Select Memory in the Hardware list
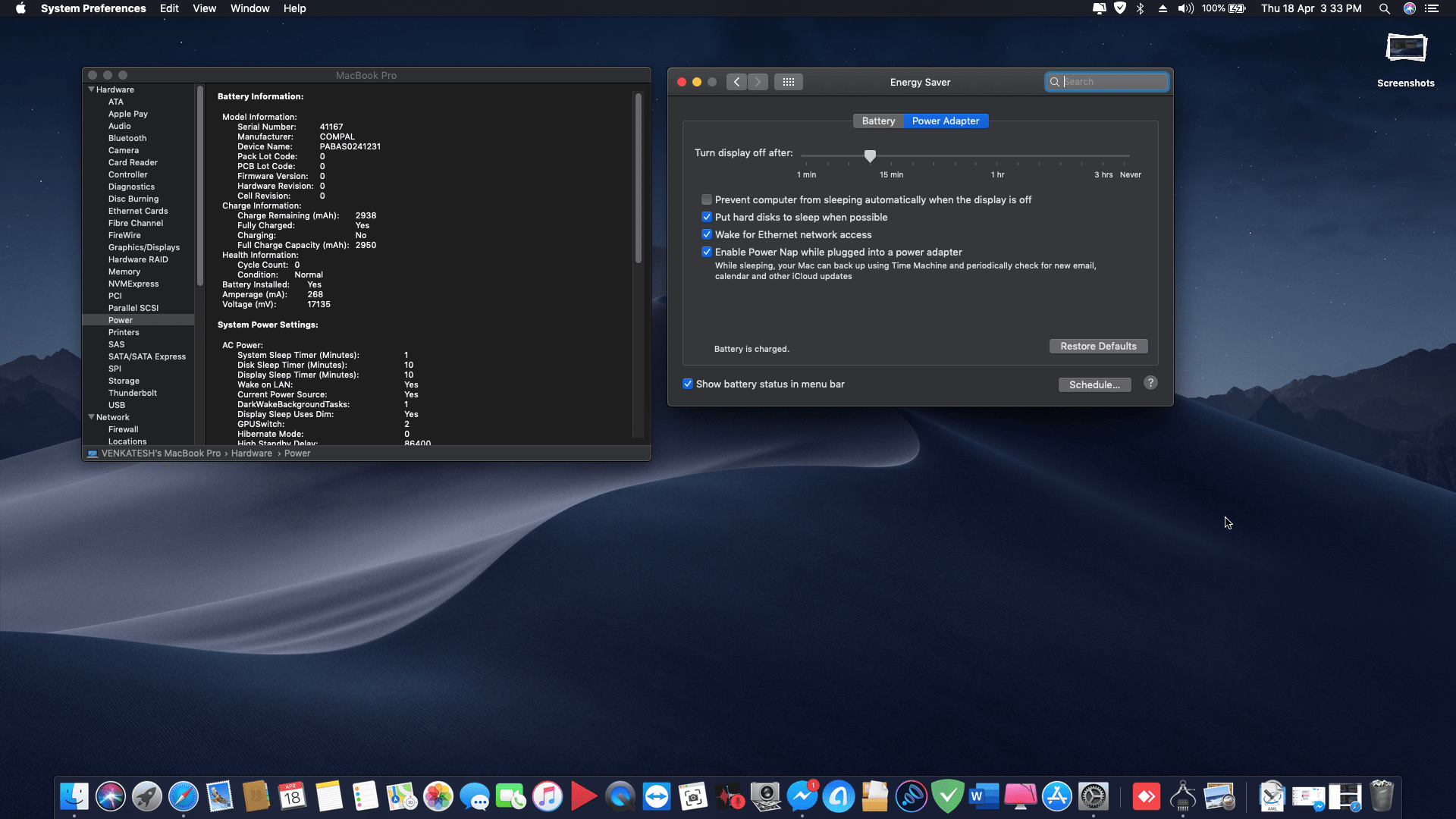 124,271
